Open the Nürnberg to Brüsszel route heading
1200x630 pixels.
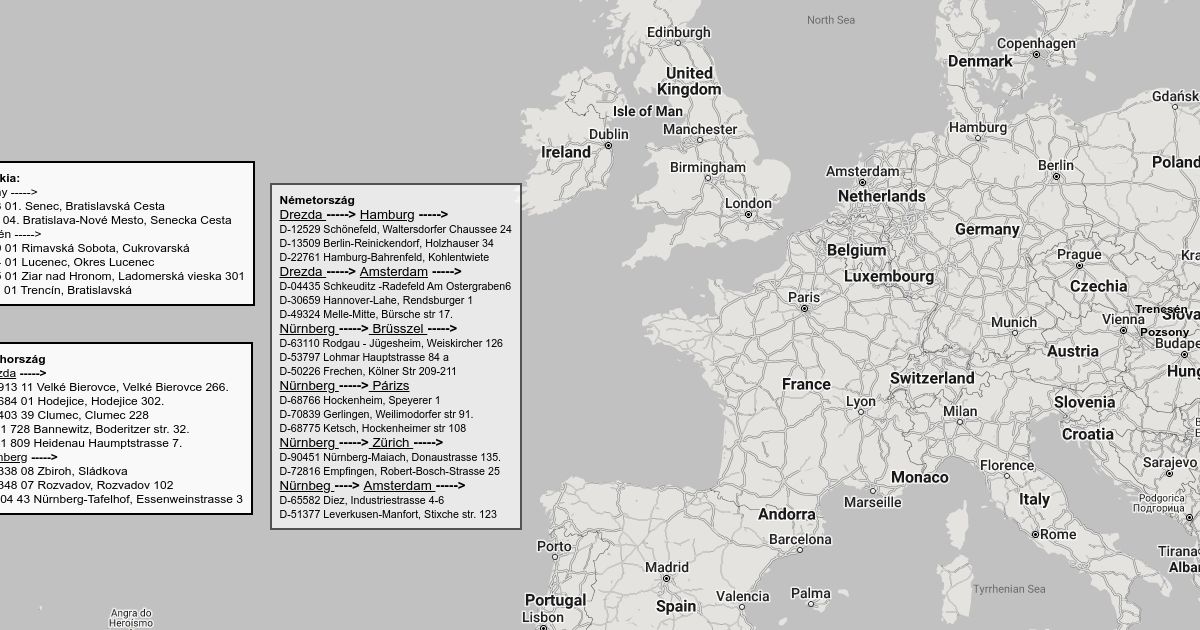(368, 328)
